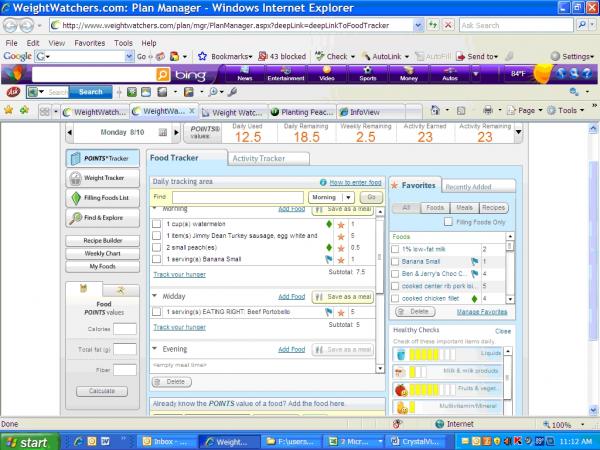
Task: Open Bing toolbar News
Action: (x=245, y=73)
